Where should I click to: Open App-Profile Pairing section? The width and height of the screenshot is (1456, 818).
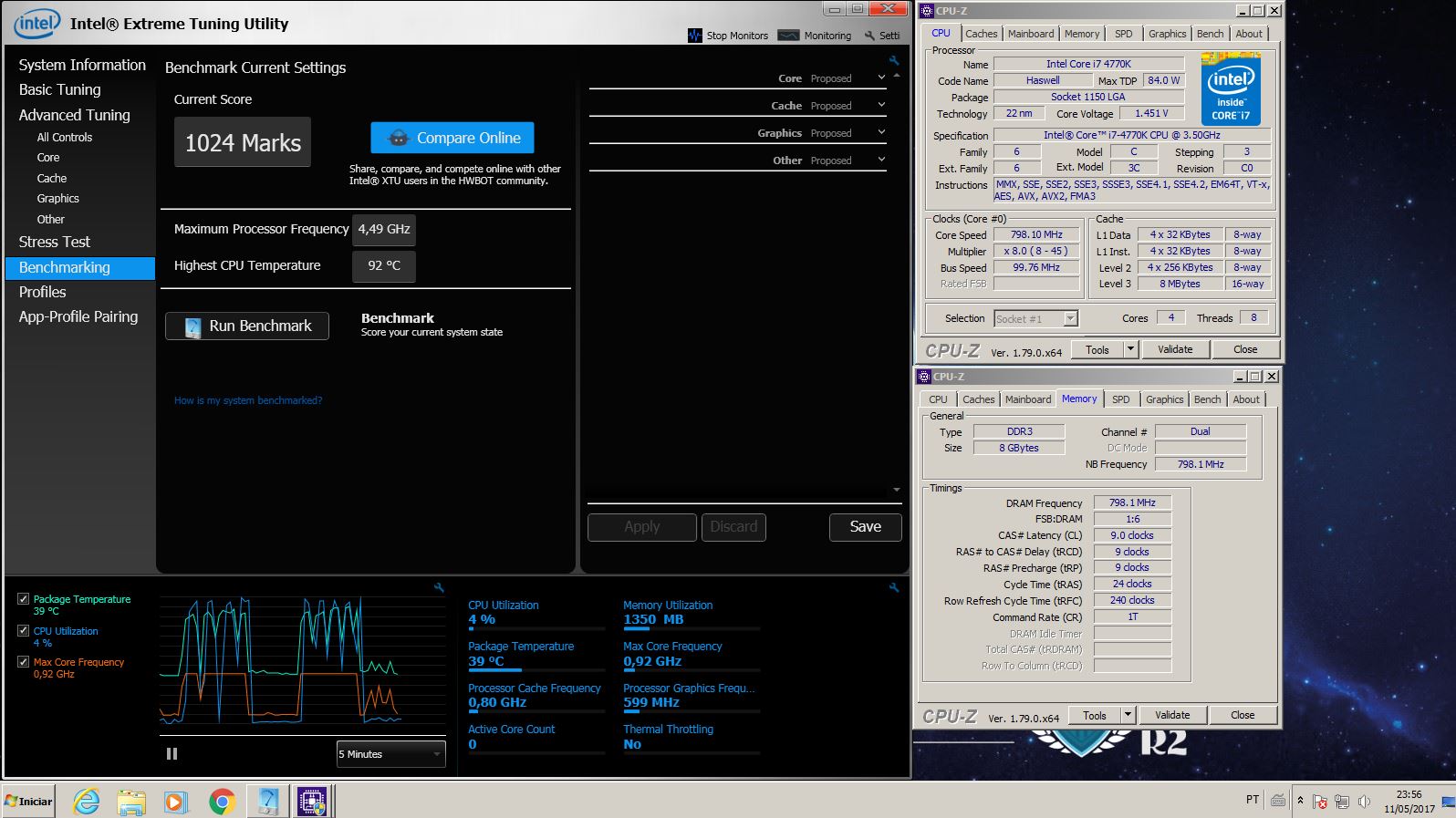point(78,316)
